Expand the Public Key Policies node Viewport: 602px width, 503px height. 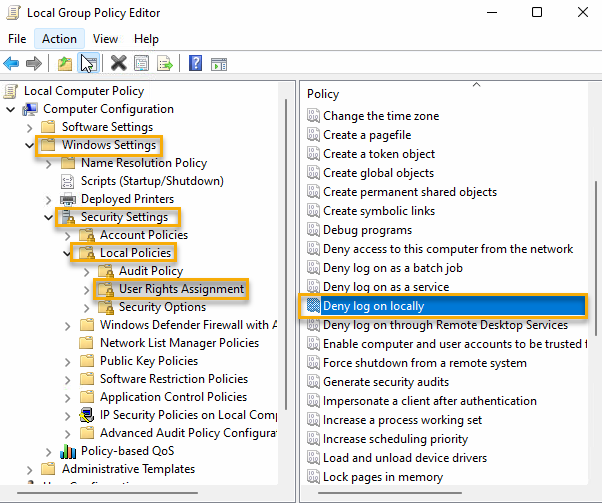68,362
